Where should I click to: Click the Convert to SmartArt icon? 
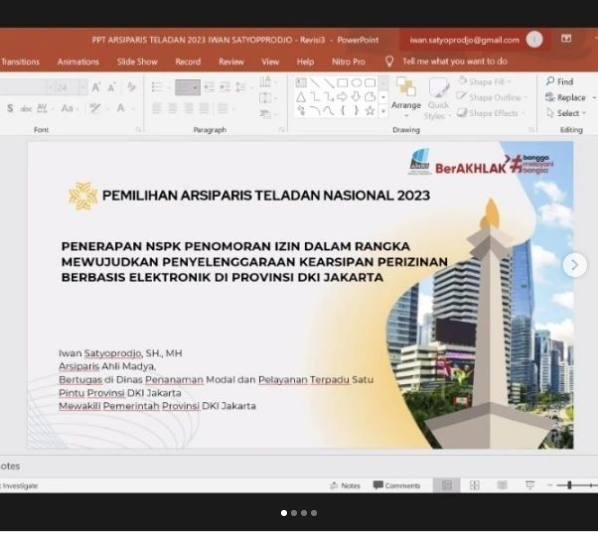(x=265, y=113)
